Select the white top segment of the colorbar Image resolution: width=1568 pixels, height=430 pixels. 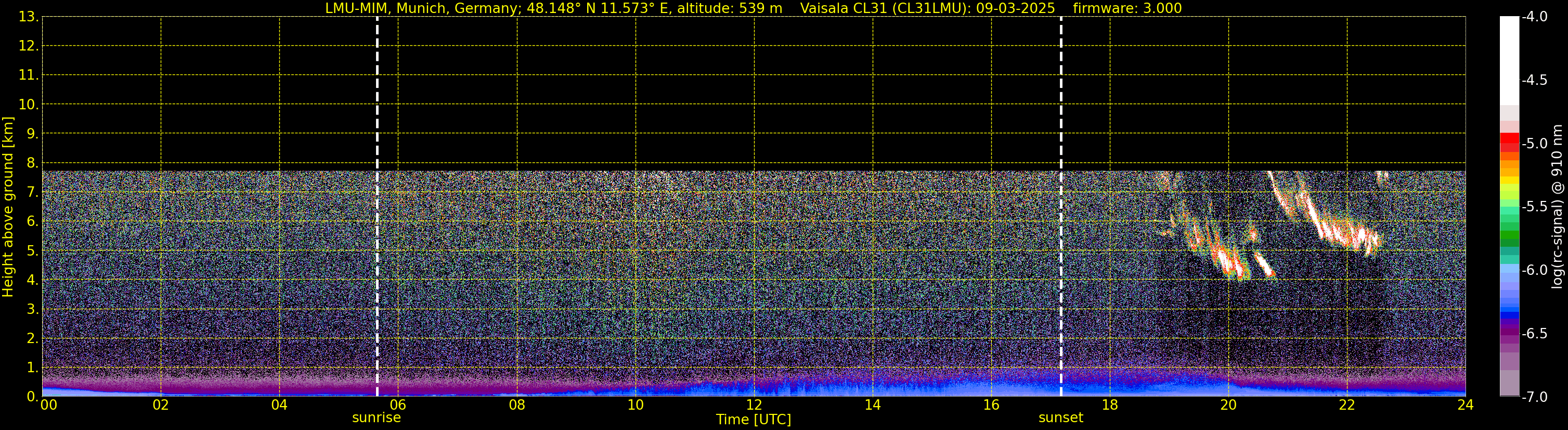click(x=1509, y=60)
